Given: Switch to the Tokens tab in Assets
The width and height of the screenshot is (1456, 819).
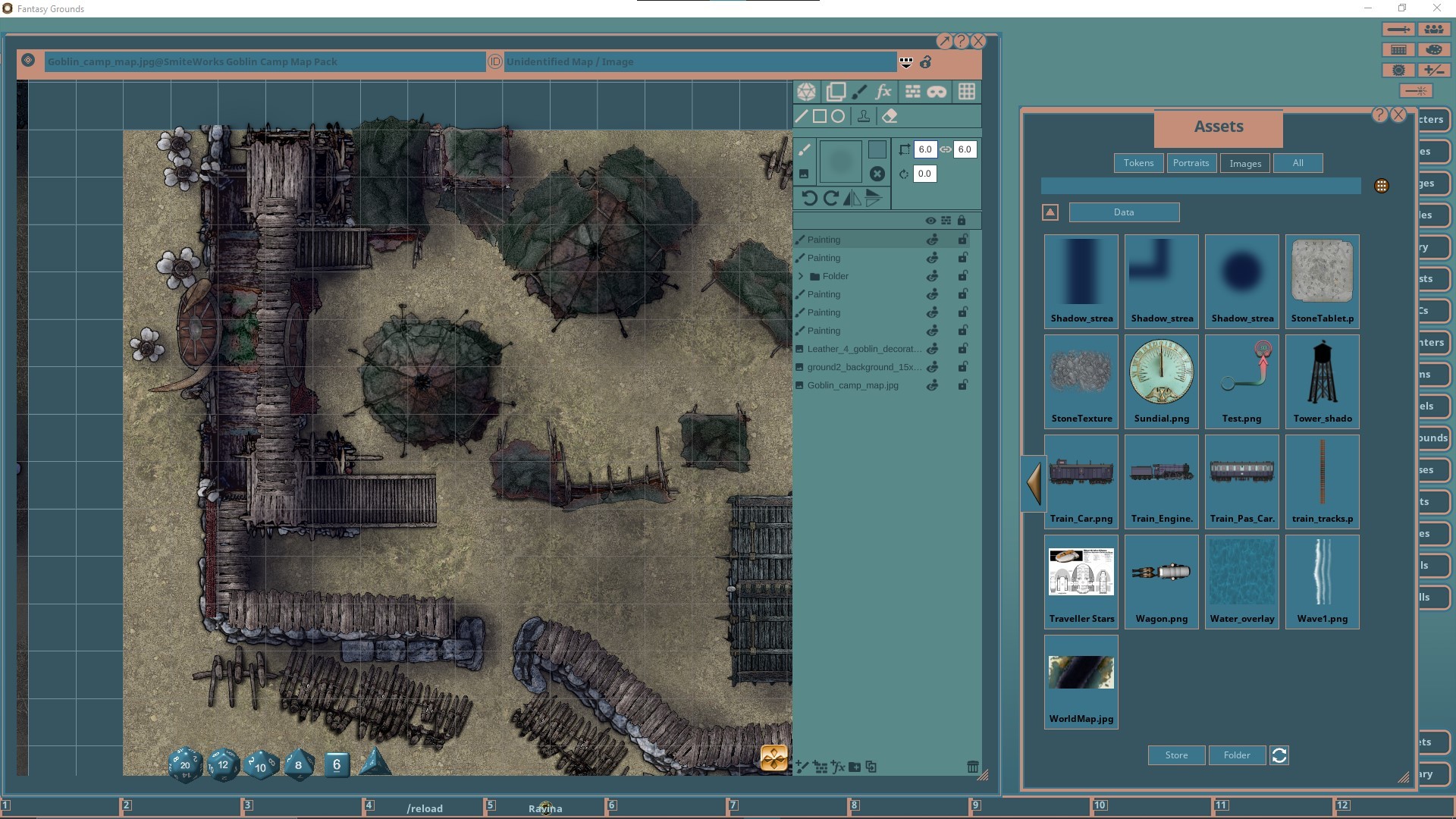Looking at the screenshot, I should [1137, 162].
